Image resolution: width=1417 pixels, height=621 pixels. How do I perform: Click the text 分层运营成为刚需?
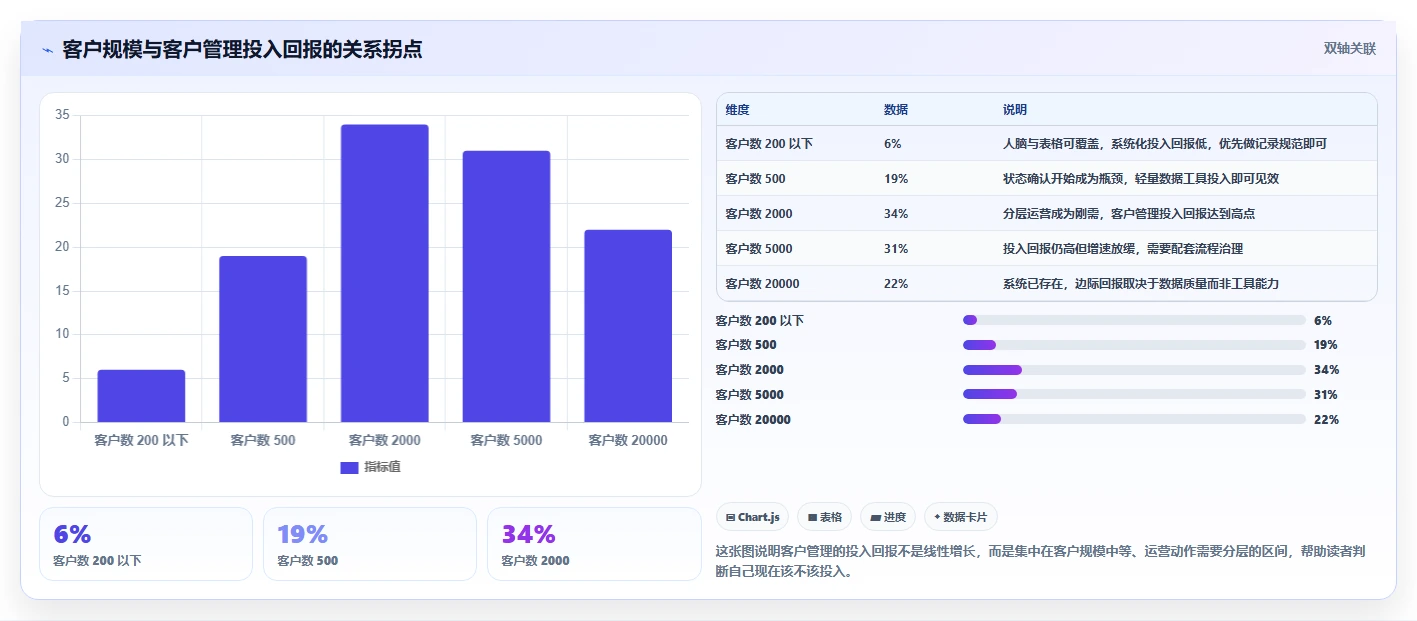(x=1051, y=214)
